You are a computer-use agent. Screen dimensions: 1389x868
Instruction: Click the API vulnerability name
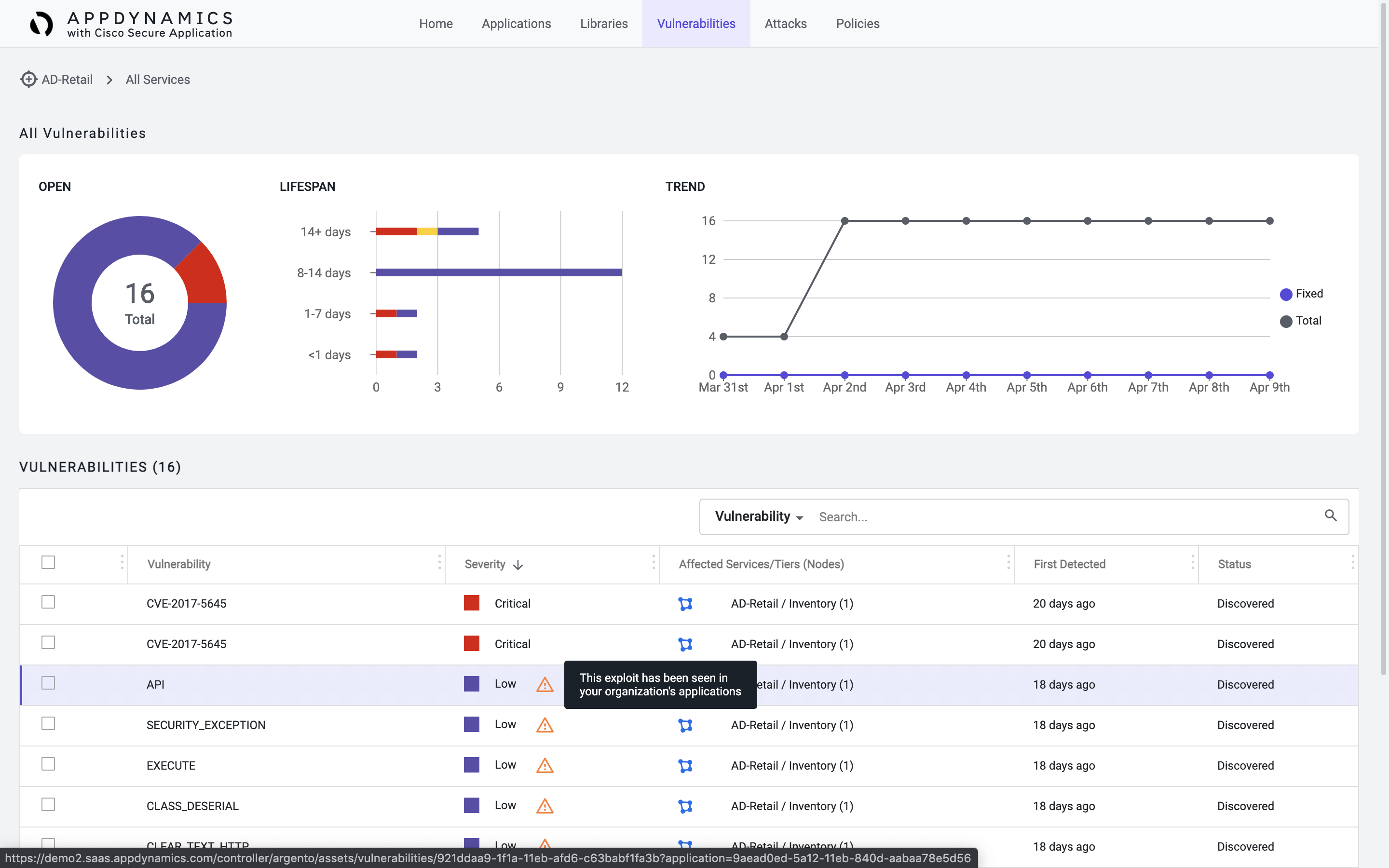[156, 685]
